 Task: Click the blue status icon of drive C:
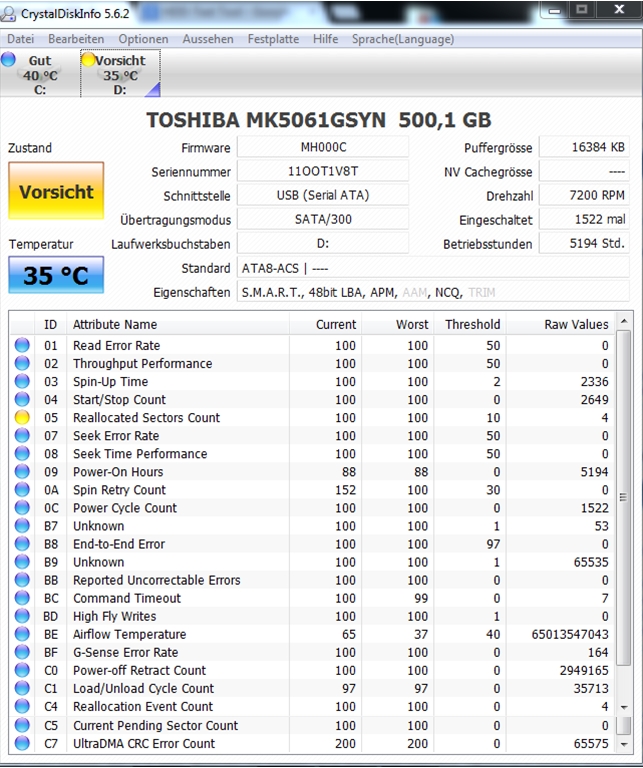[x=8, y=60]
